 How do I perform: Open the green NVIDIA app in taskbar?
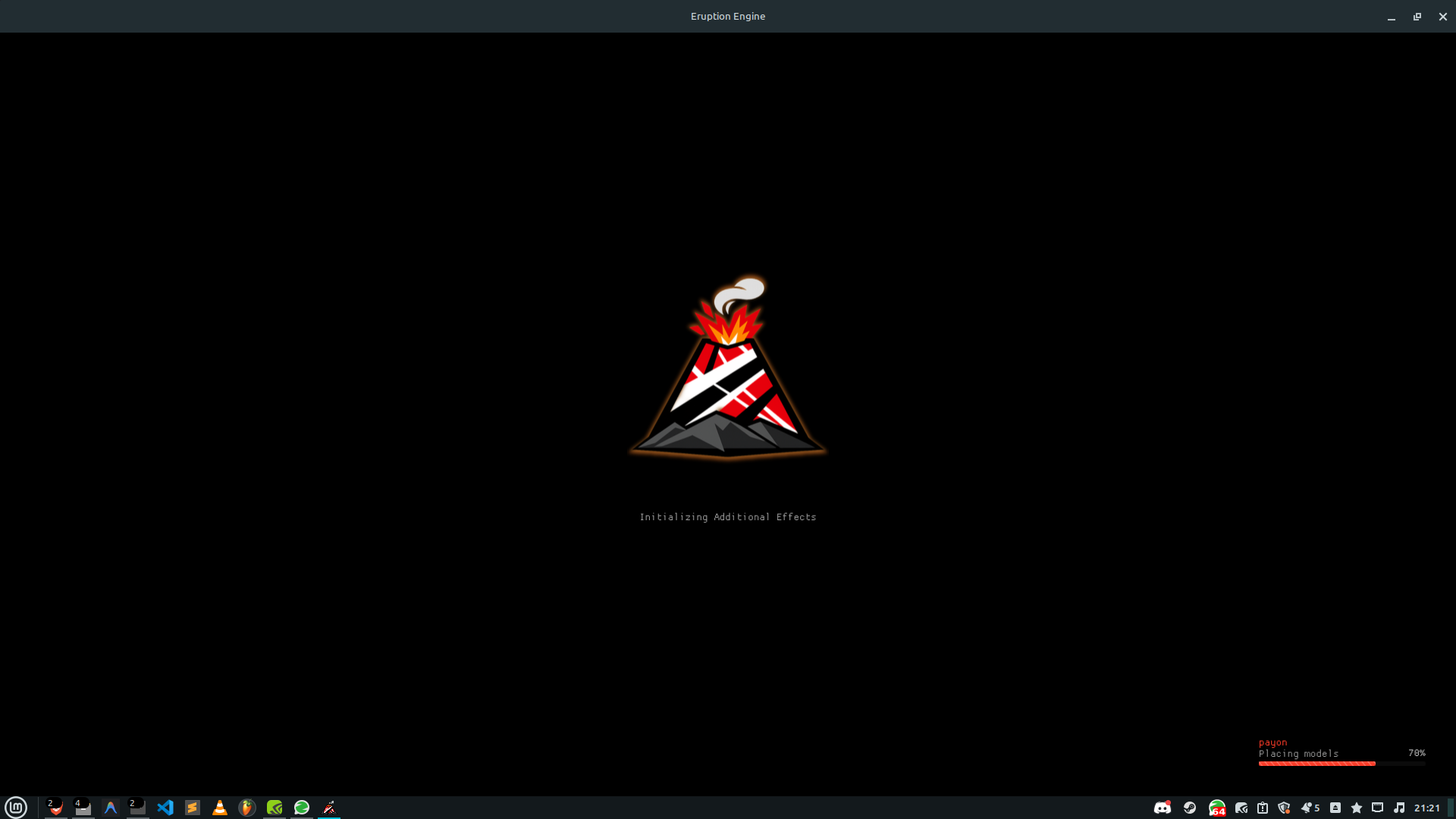pos(275,808)
